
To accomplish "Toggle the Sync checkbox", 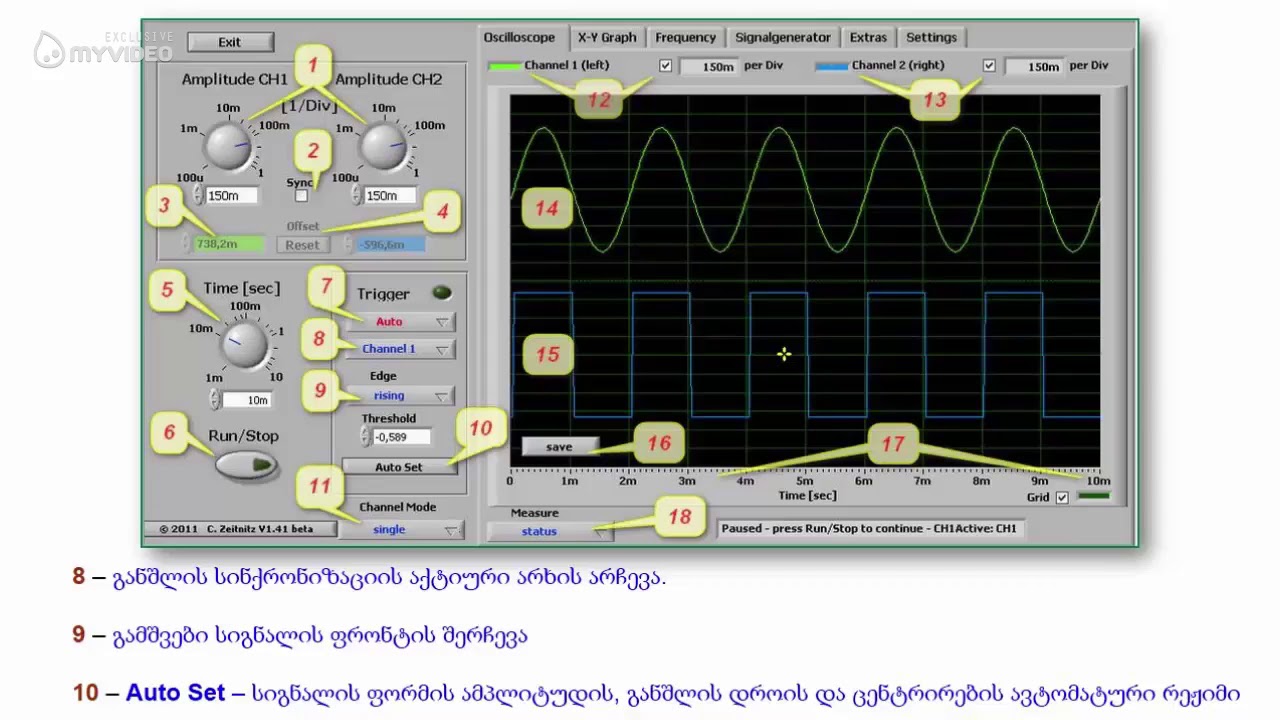I will [301, 196].
